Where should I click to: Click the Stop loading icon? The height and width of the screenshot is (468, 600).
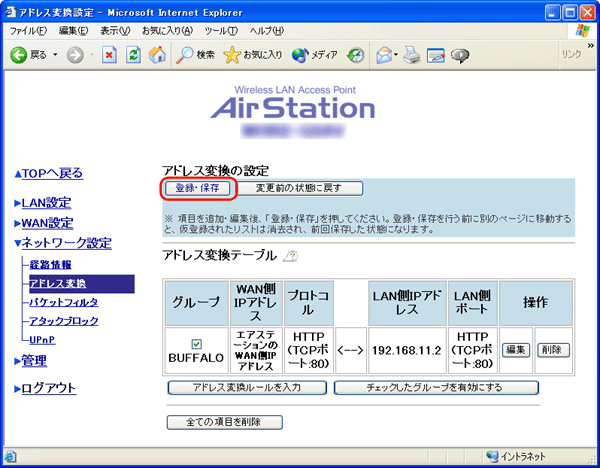pyautogui.click(x=110, y=54)
